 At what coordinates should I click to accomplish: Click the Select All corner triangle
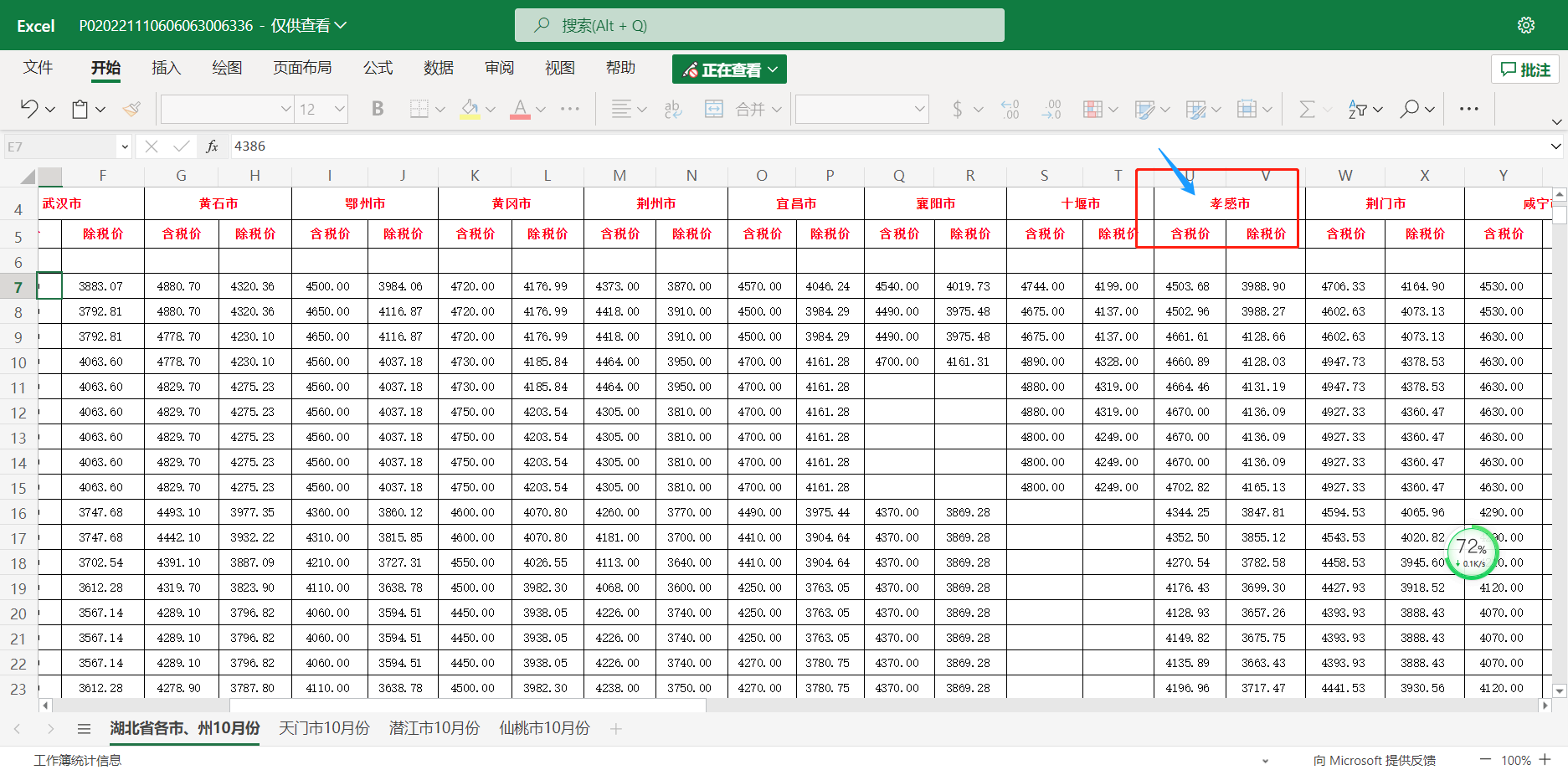point(28,177)
